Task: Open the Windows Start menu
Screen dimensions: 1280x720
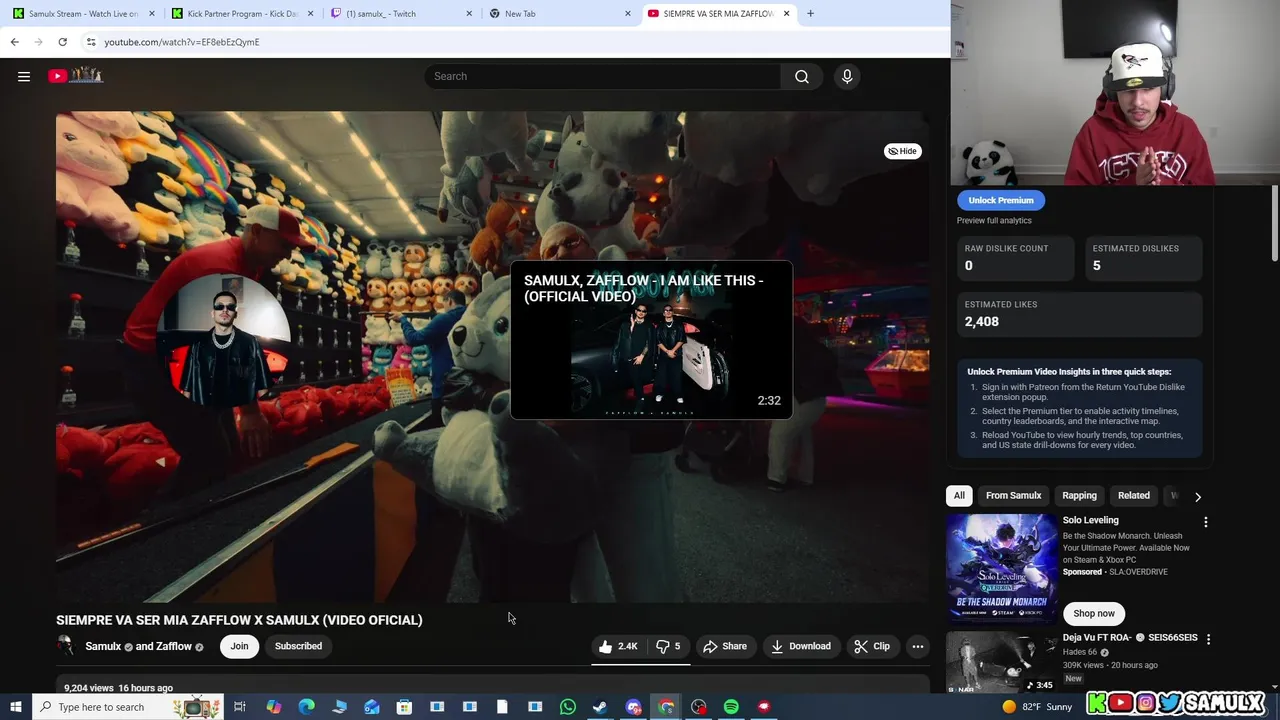Action: [15, 707]
